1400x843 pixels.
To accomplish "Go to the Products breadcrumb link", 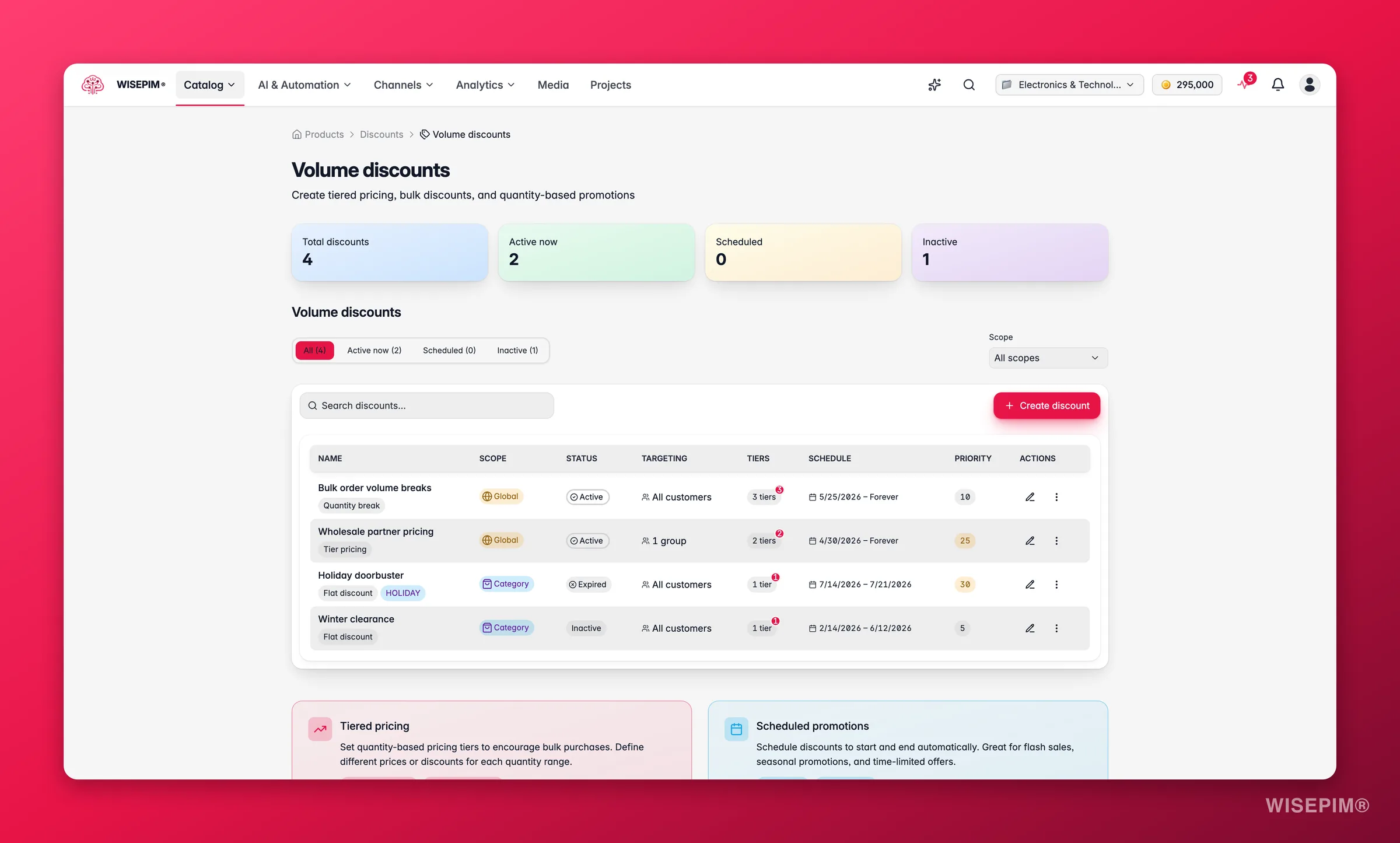I will (x=324, y=134).
